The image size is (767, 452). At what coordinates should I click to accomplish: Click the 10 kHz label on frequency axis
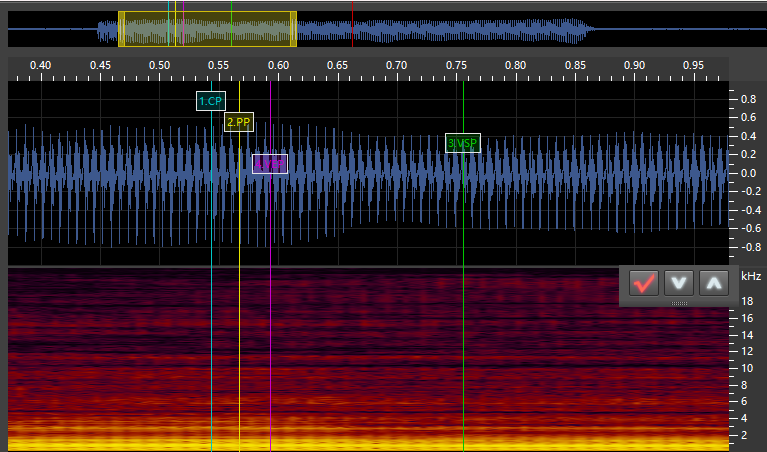(746, 368)
